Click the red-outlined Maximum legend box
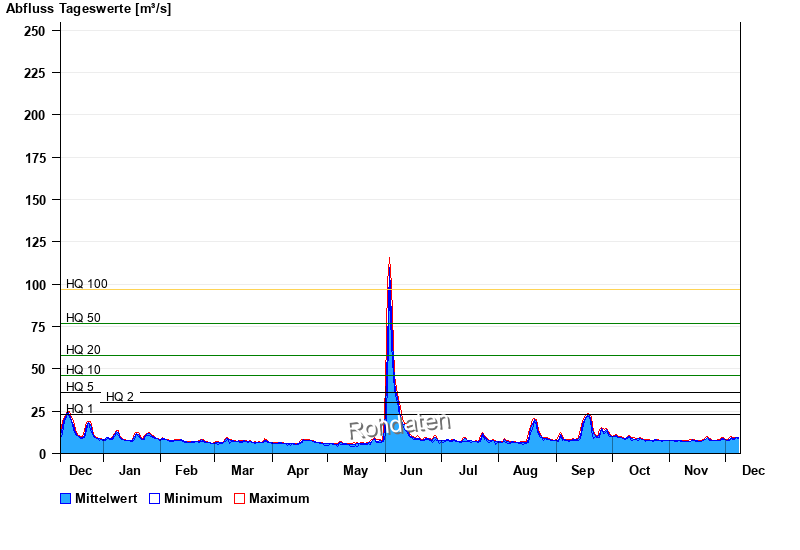The image size is (800, 550). point(239,499)
